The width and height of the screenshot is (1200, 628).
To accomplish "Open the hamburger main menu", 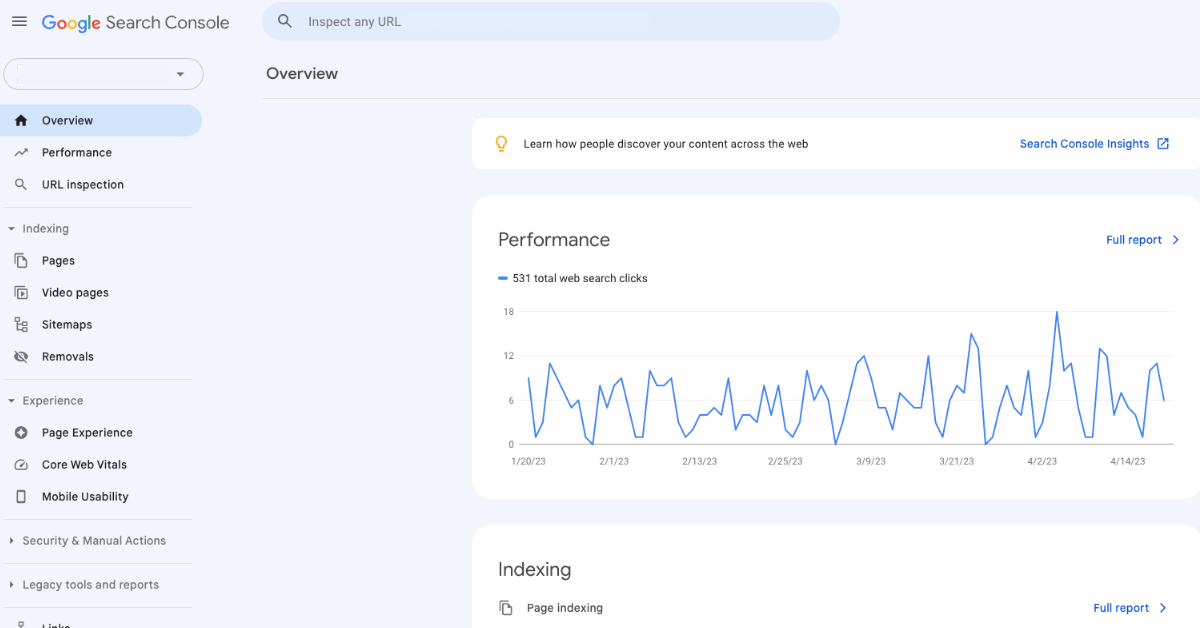I will (x=19, y=22).
